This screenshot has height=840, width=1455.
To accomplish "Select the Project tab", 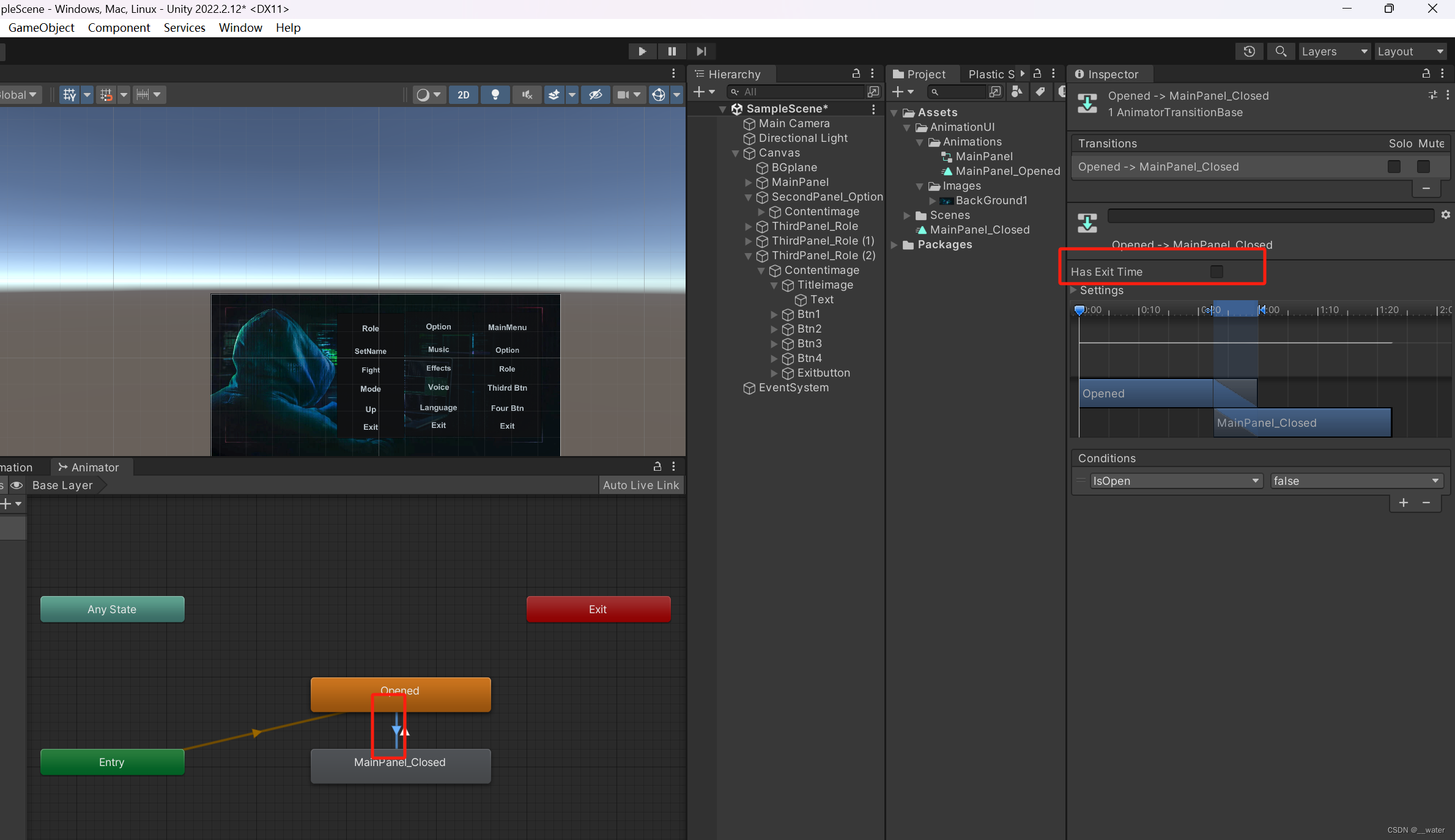I will (919, 74).
